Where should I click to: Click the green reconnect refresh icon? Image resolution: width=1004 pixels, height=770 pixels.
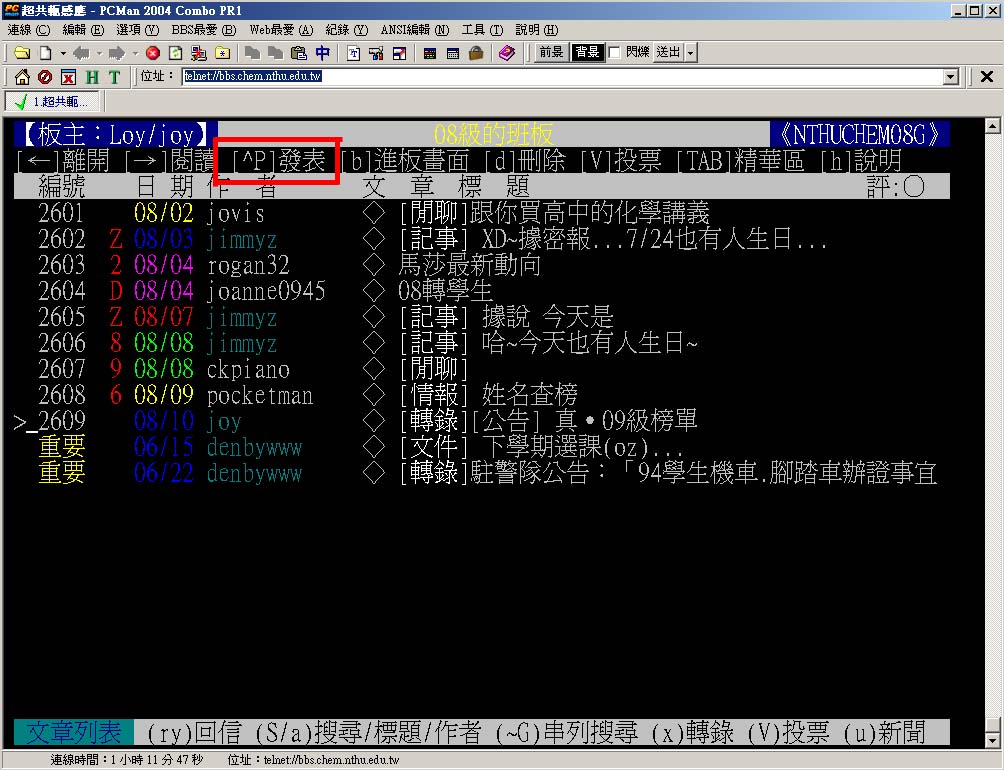click(175, 53)
